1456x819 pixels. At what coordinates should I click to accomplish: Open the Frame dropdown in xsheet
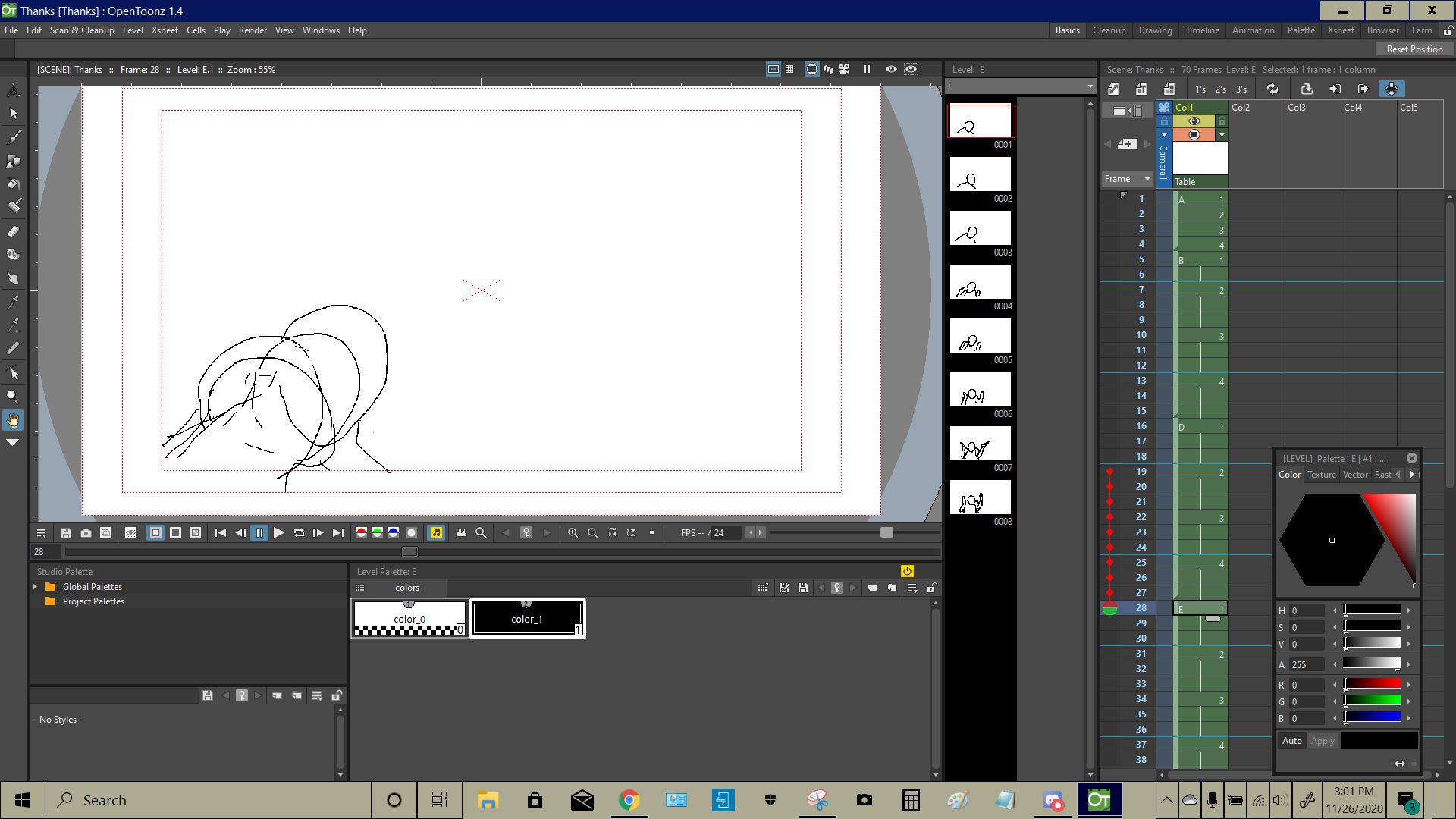coord(1147,179)
